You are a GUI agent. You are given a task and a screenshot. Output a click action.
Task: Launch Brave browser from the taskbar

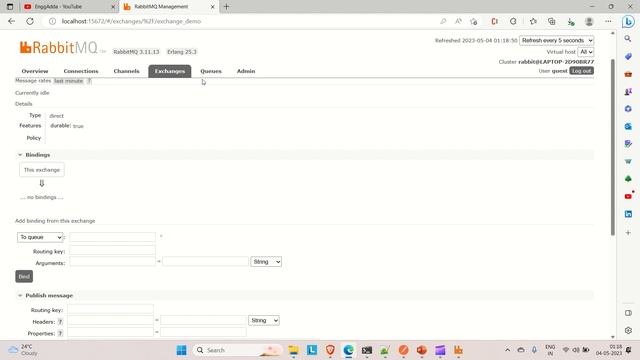[330, 350]
